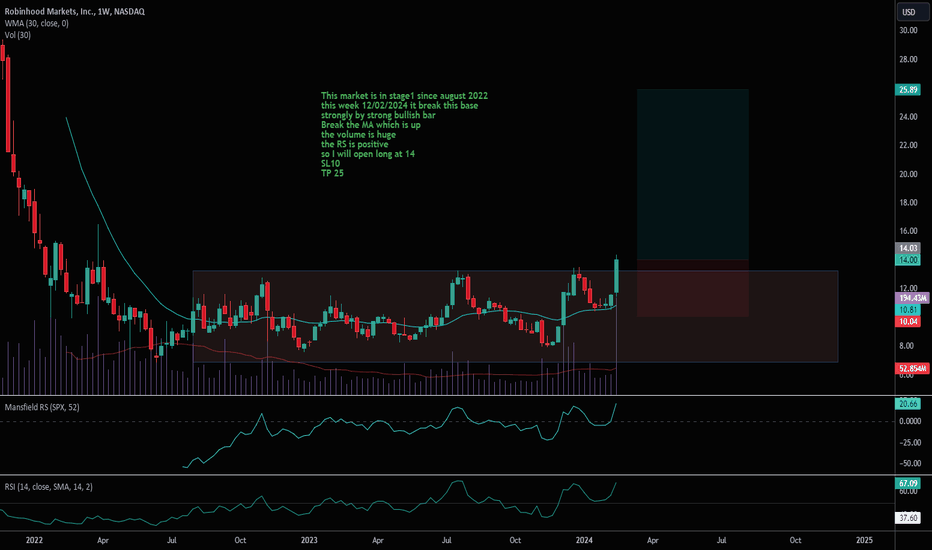The height and width of the screenshot is (550, 932).
Task: Click the Robinhood Markets, Inc. symbol title
Action: [74, 11]
